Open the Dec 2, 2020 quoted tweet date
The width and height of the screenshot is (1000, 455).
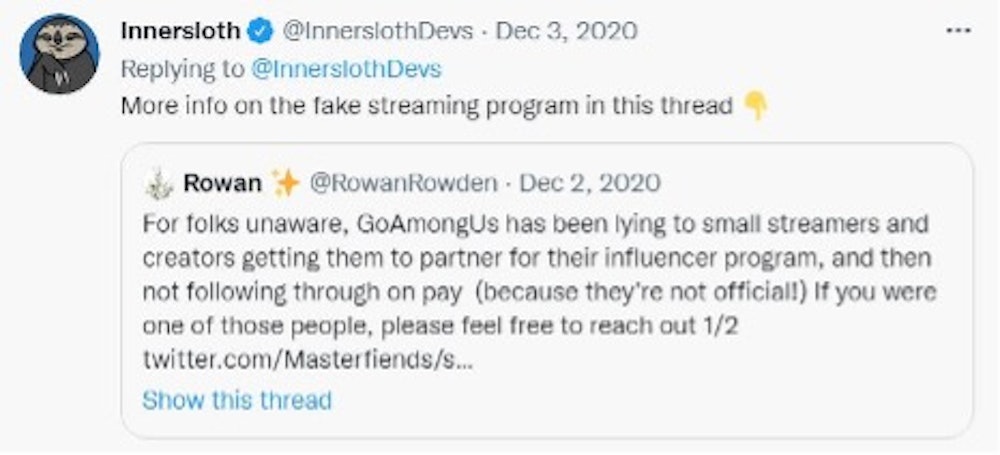point(590,184)
